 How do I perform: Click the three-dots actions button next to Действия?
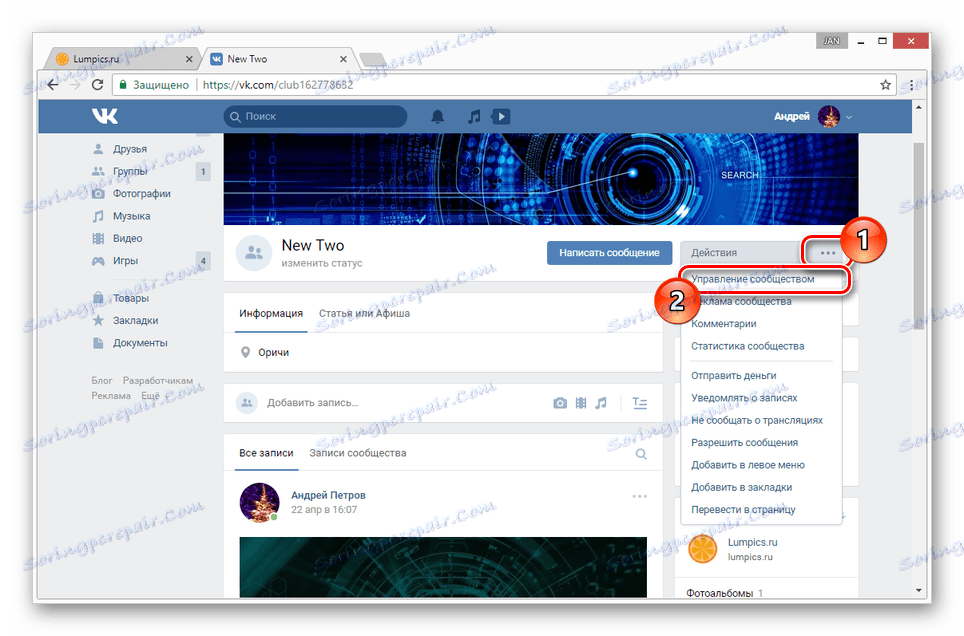coord(828,253)
